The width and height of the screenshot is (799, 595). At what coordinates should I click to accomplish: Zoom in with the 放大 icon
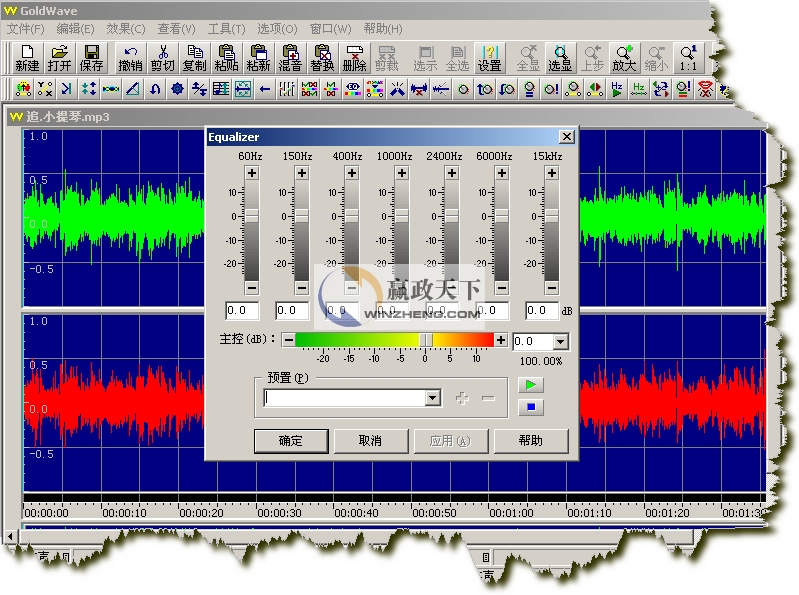pyautogui.click(x=624, y=58)
